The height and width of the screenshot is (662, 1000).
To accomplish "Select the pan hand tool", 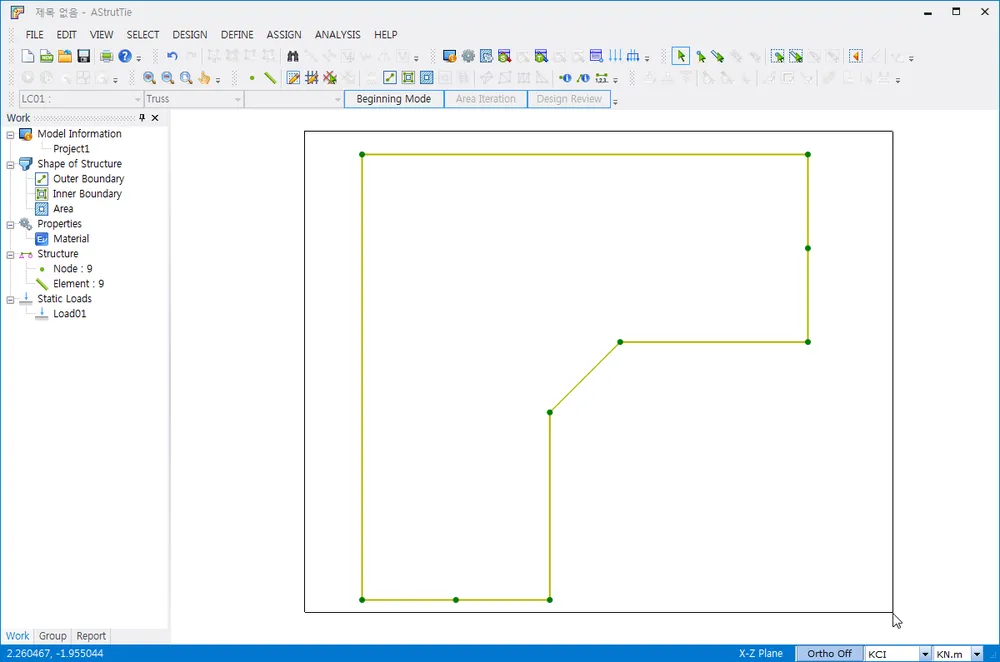I will coord(204,78).
